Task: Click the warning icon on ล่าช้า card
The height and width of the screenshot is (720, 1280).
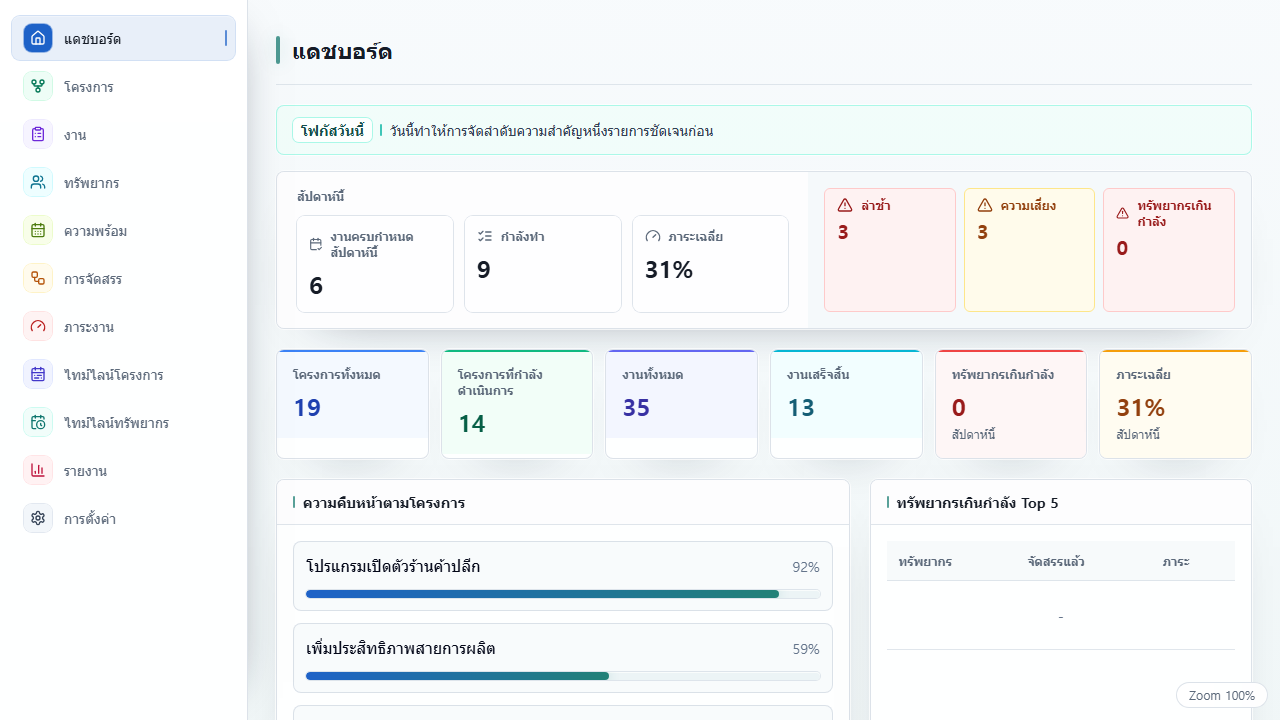Action: [x=845, y=205]
